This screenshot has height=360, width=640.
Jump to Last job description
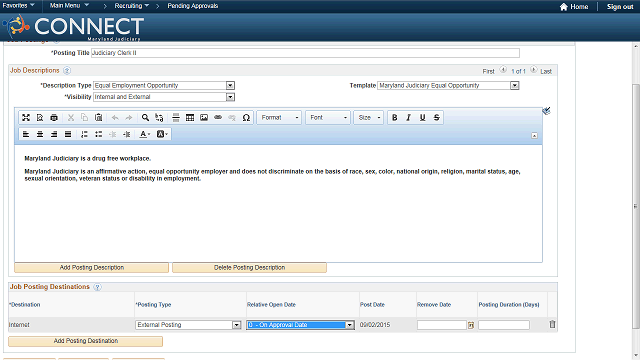click(546, 71)
